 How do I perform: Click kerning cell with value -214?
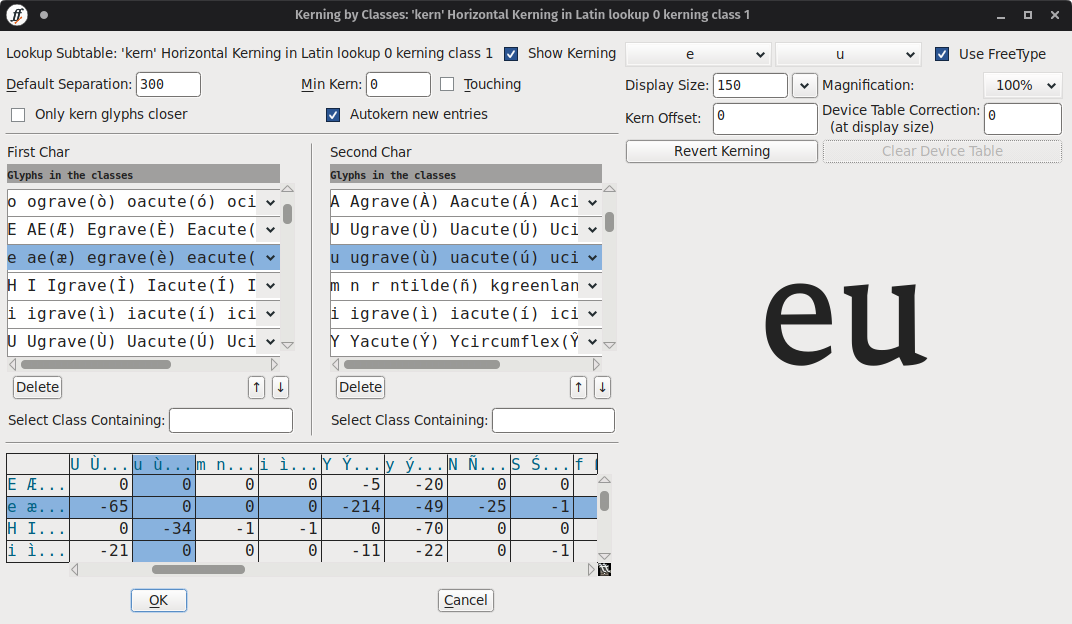point(353,507)
